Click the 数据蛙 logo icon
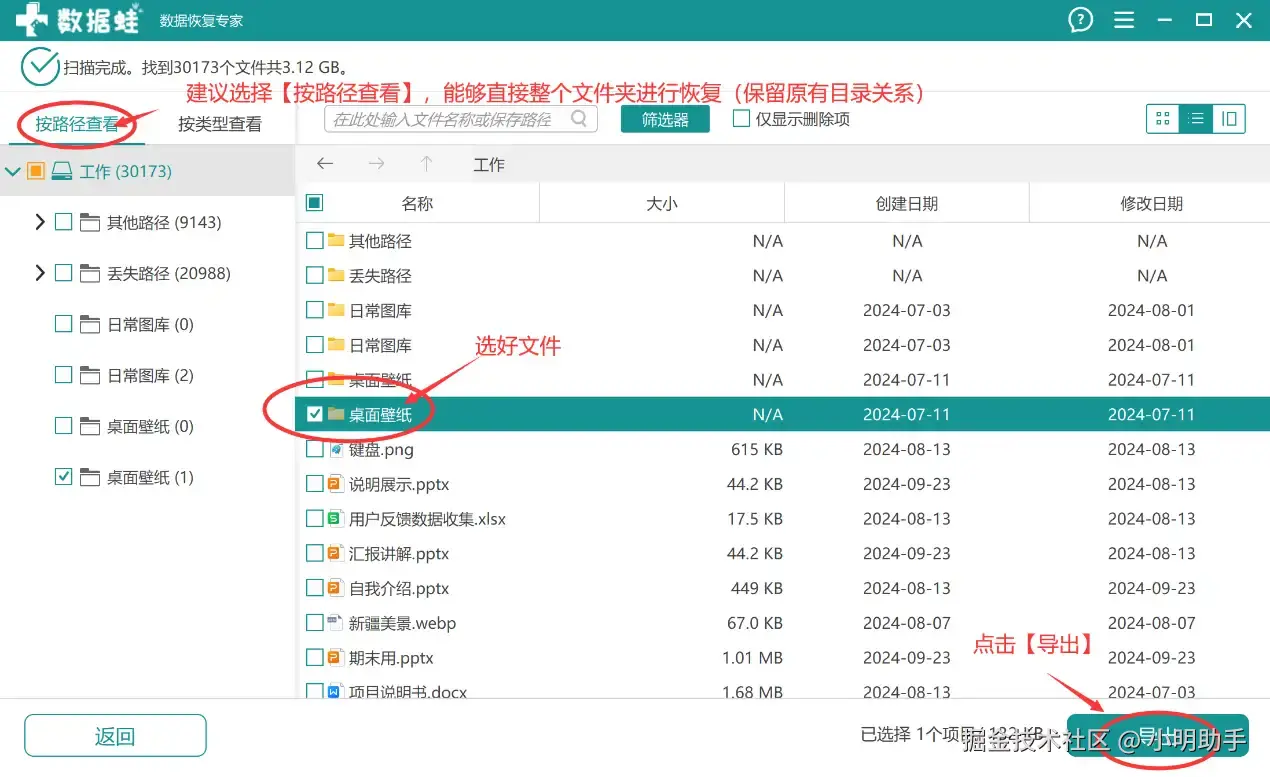The image size is (1270, 777). (x=32, y=20)
